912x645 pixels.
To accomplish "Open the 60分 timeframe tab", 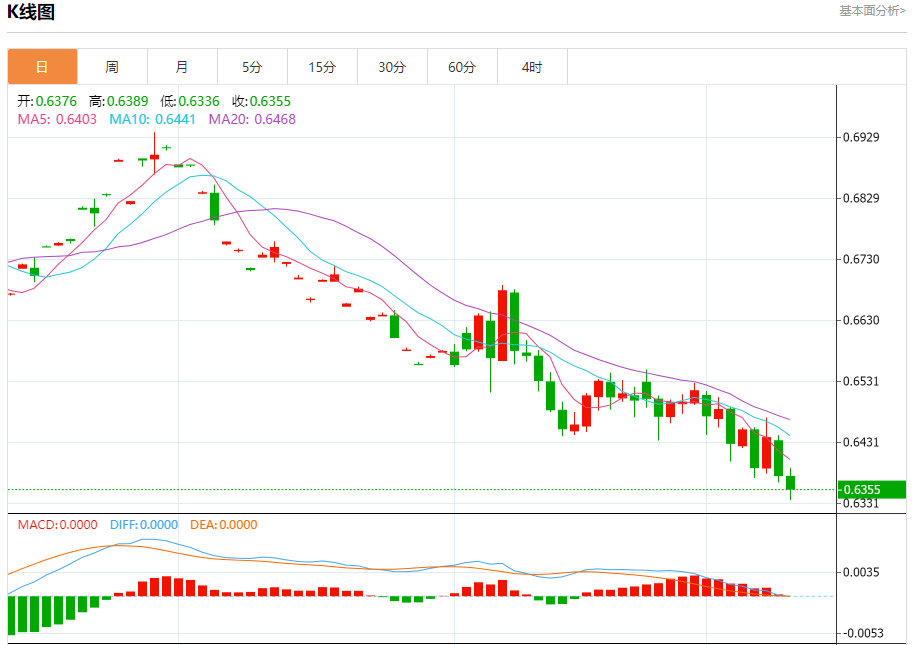I will [462, 67].
